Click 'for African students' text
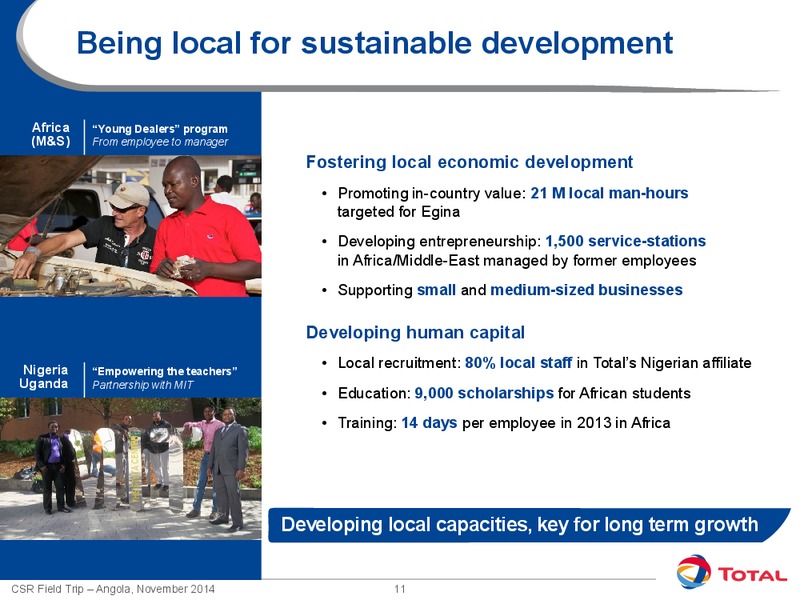800x600 pixels. 624,393
